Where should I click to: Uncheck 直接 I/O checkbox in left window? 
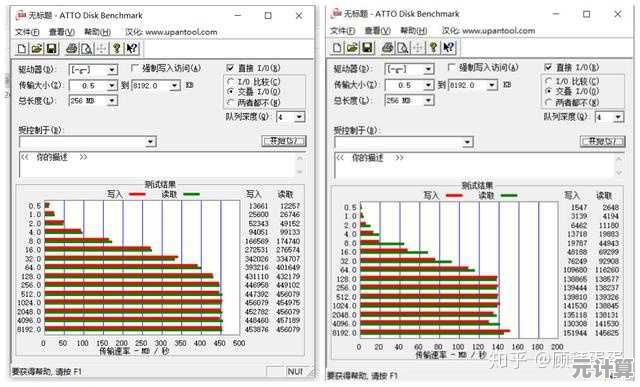(x=230, y=68)
